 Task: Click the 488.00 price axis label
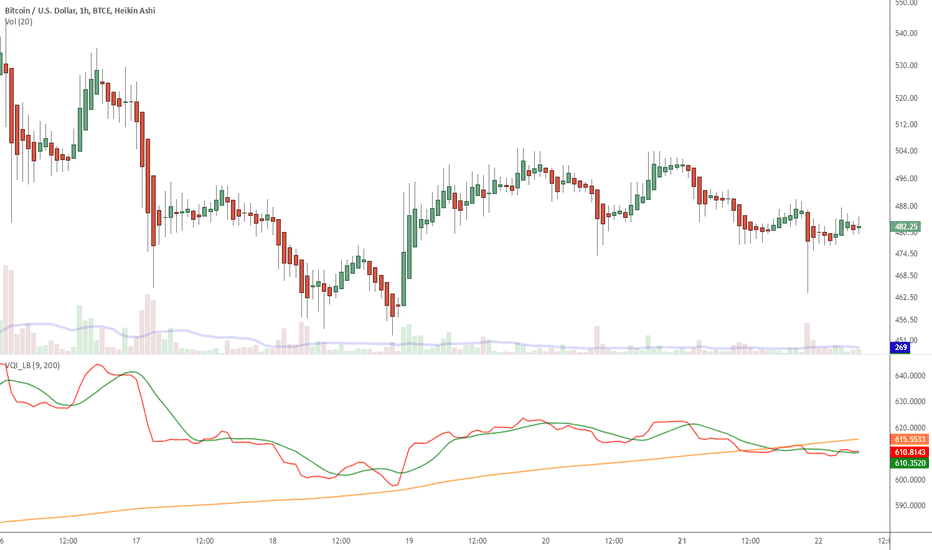(x=906, y=206)
